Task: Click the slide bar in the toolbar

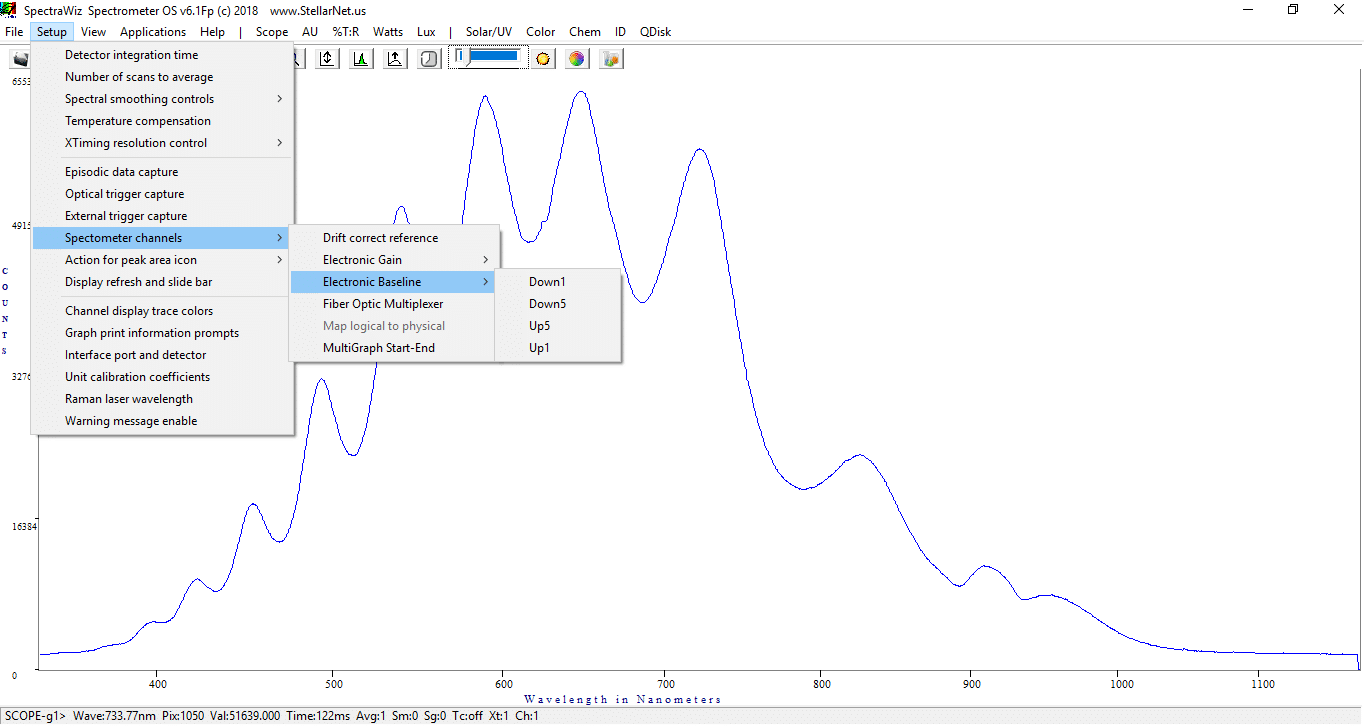Action: click(x=487, y=58)
